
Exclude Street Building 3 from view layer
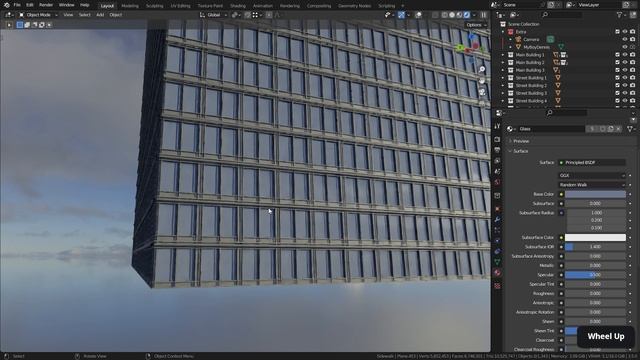617,93
